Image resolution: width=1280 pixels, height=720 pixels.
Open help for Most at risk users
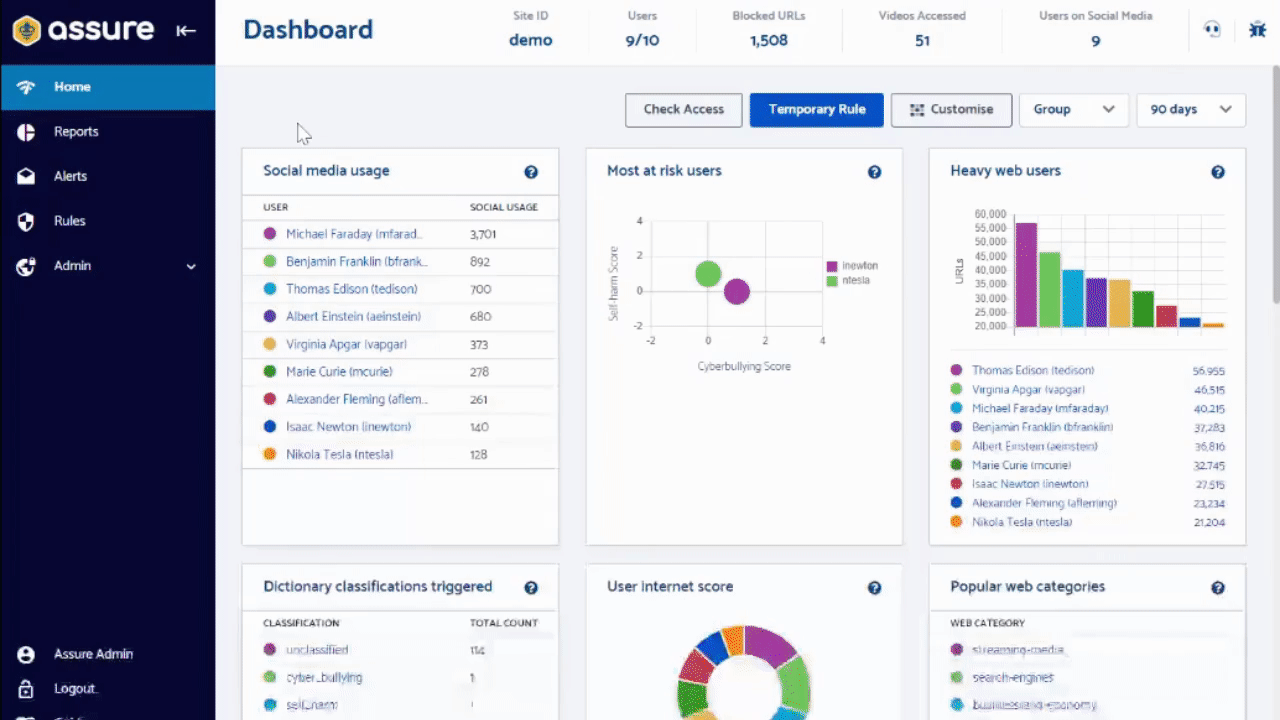tap(875, 172)
